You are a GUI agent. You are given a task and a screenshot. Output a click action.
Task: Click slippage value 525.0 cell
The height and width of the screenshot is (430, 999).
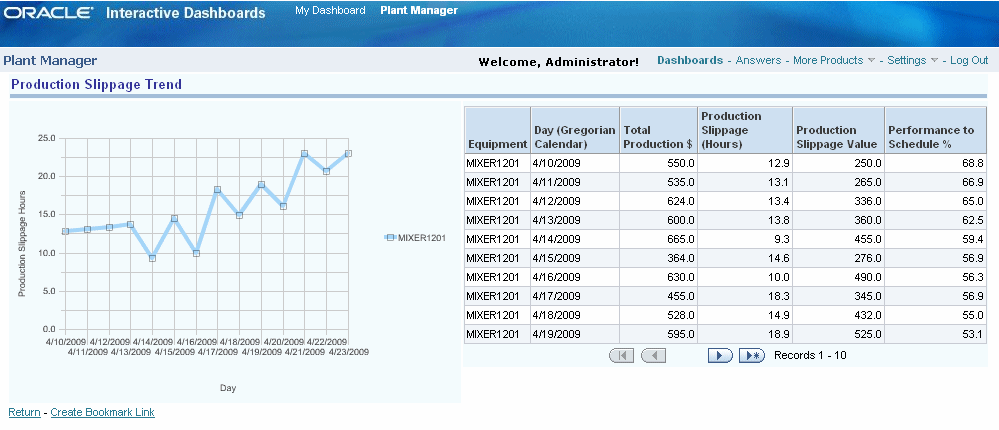point(838,334)
